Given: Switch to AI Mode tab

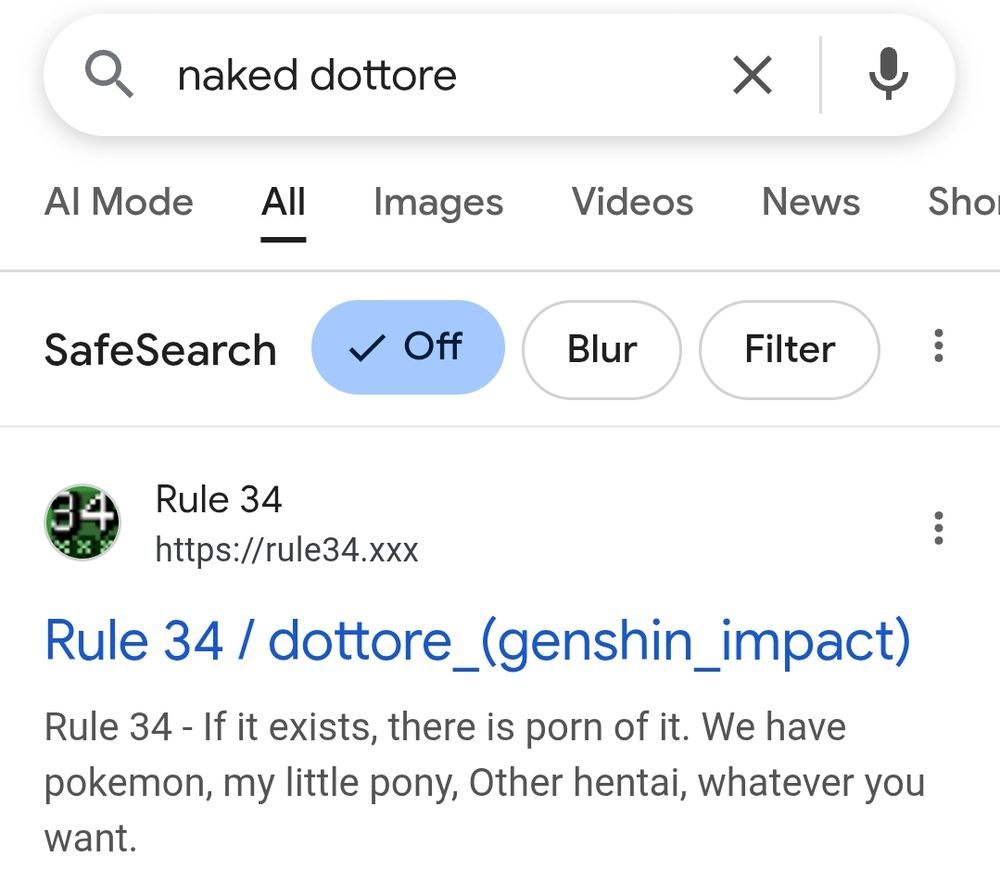Looking at the screenshot, I should point(119,202).
